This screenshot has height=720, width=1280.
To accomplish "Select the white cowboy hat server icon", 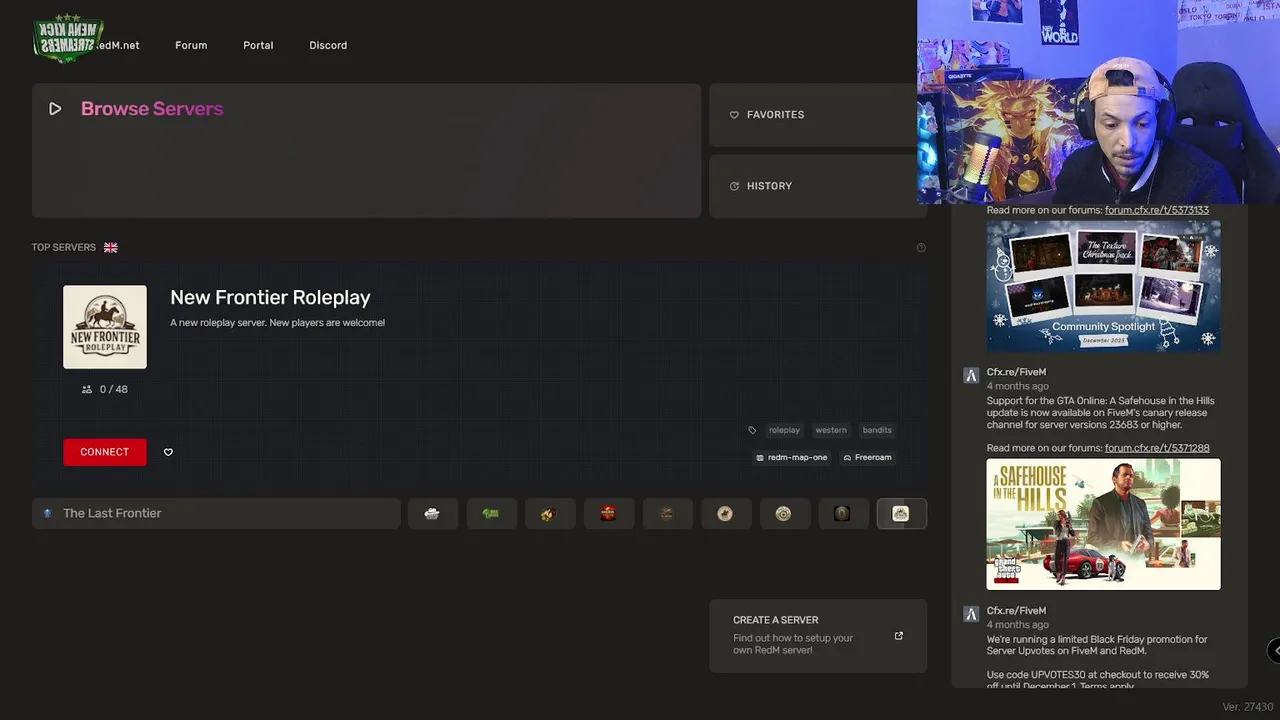I will [x=432, y=513].
